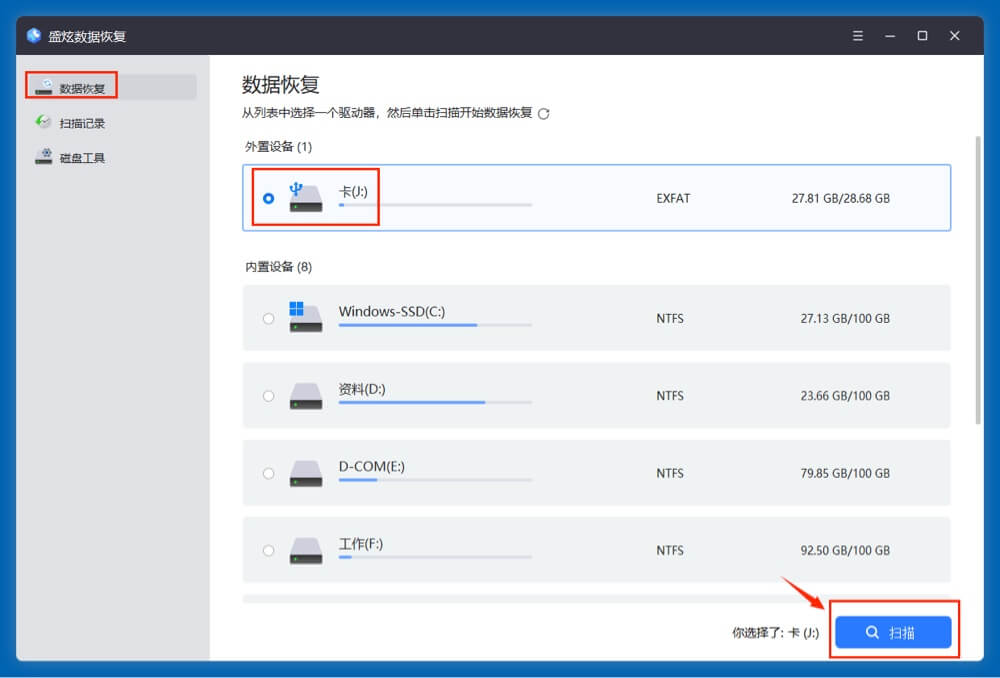The width and height of the screenshot is (1000, 678).
Task: Click the Windows-SSD(C:) drive icon
Action: coord(305,317)
